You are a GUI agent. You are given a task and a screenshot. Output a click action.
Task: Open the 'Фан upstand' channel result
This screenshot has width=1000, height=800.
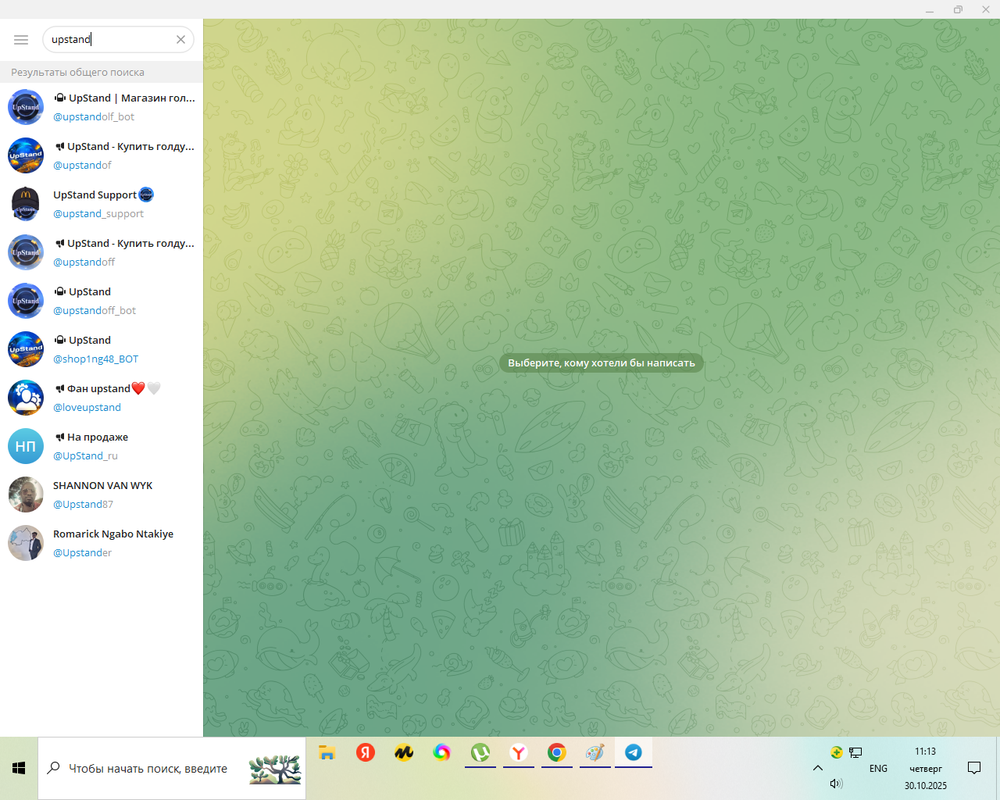coord(101,398)
